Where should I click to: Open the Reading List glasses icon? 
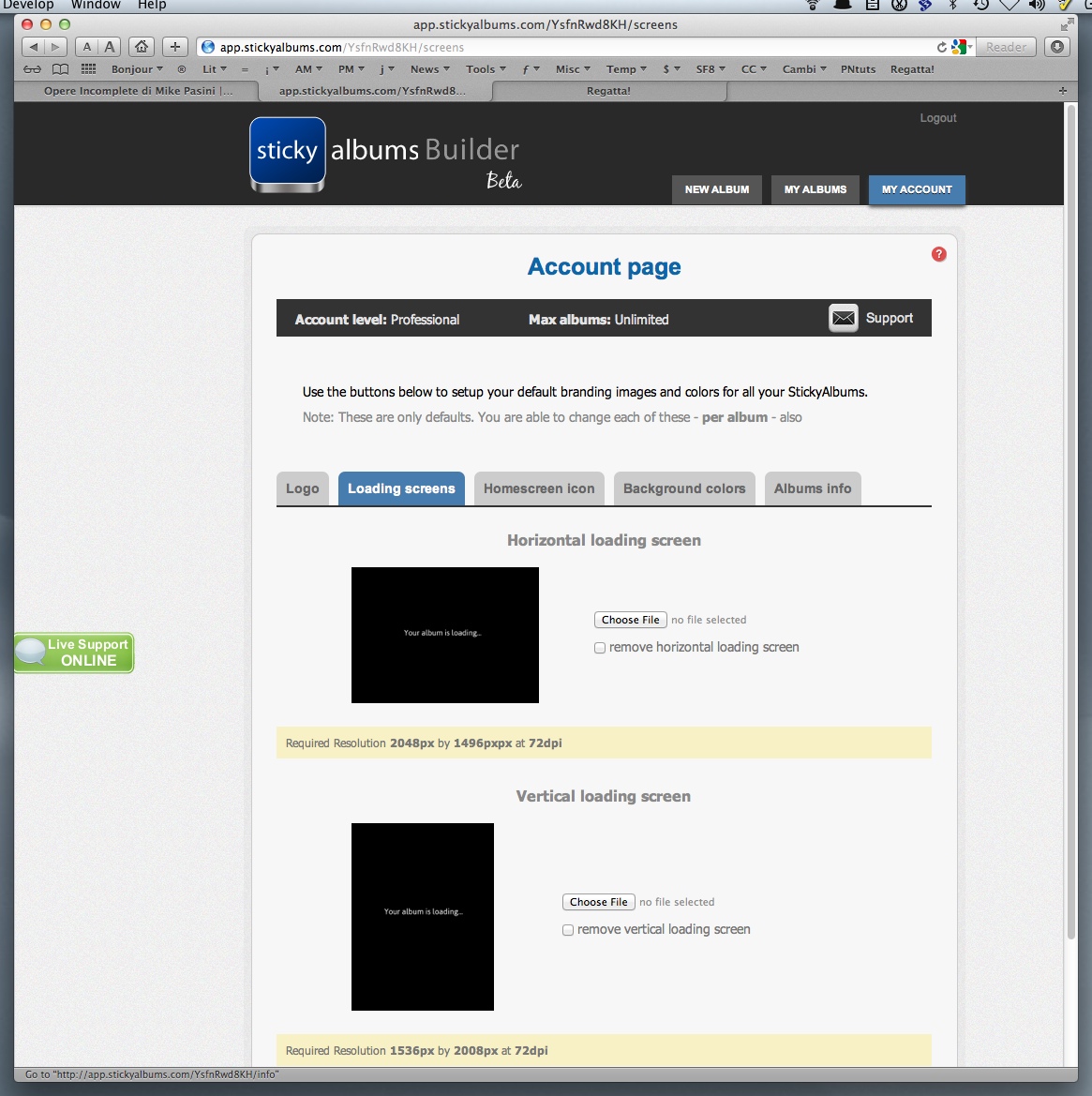pyautogui.click(x=33, y=69)
